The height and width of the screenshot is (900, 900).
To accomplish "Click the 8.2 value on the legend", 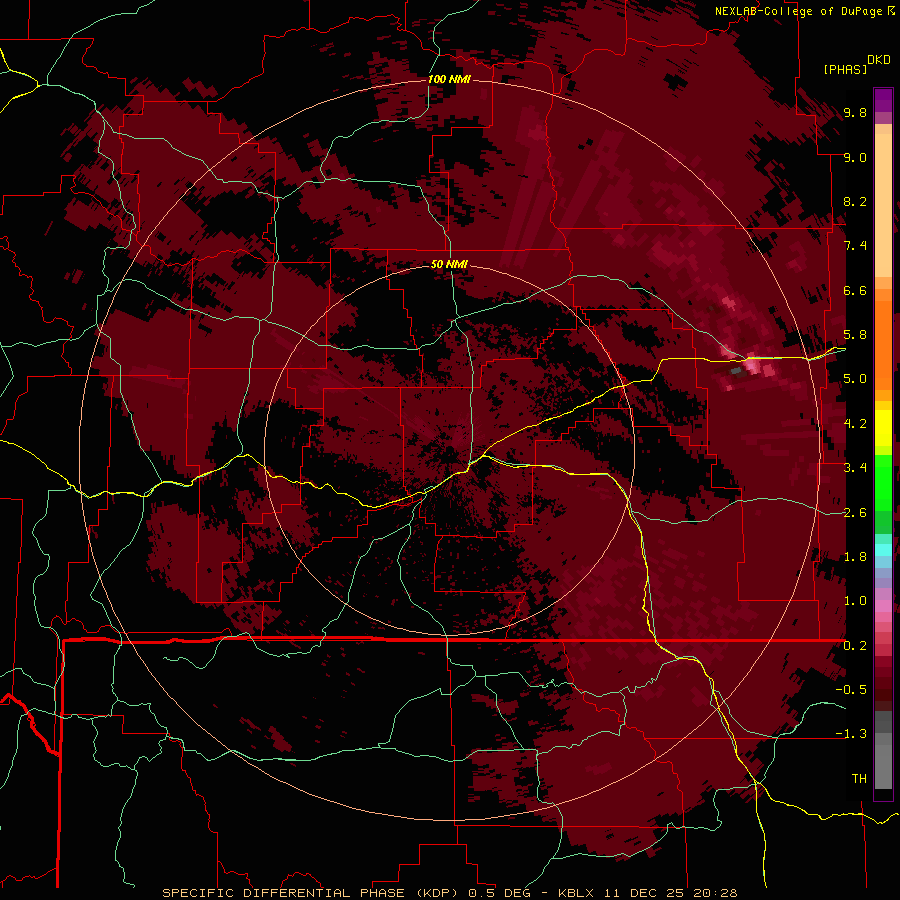I will point(855,201).
